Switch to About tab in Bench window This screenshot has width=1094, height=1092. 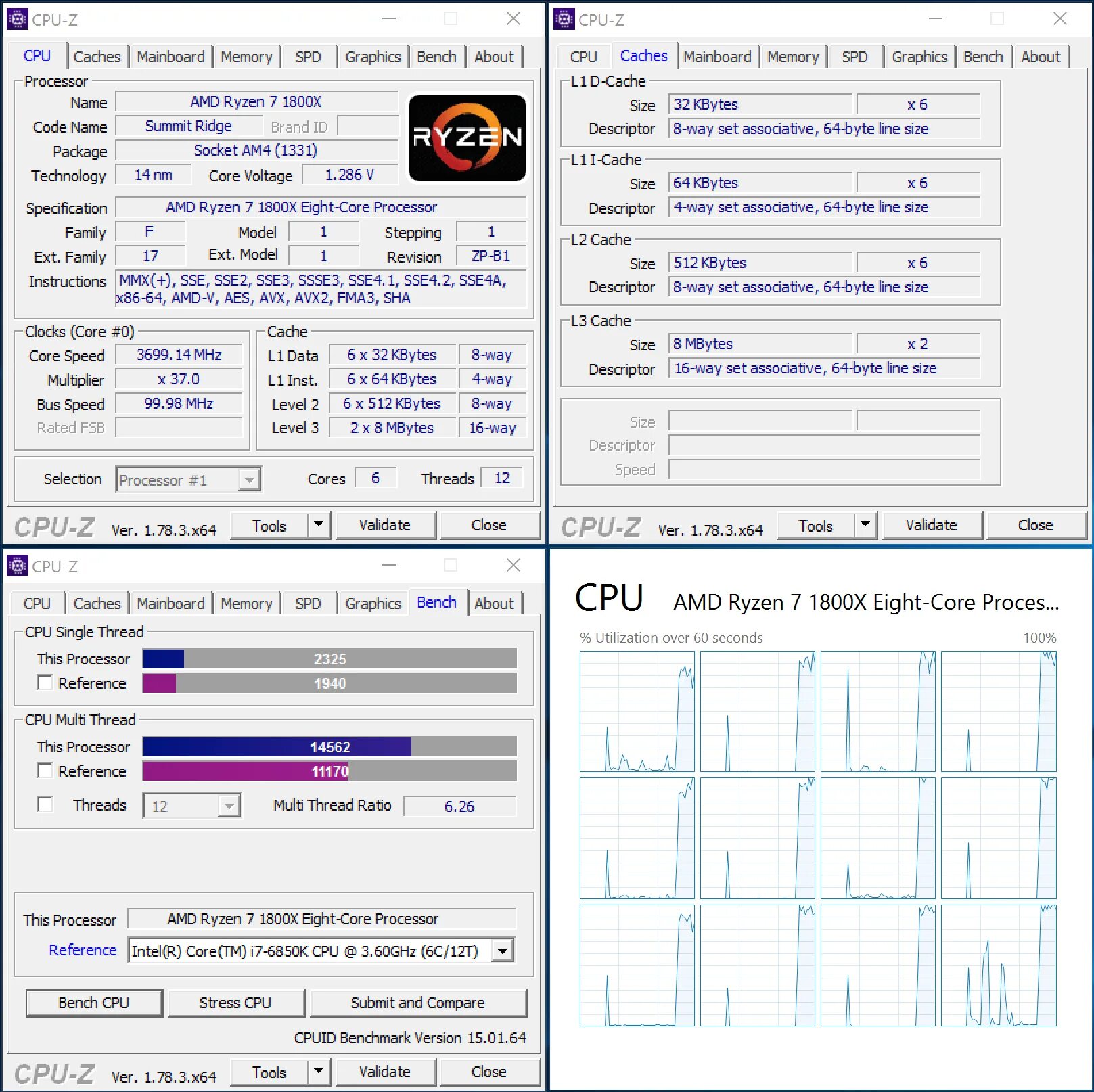tap(494, 604)
